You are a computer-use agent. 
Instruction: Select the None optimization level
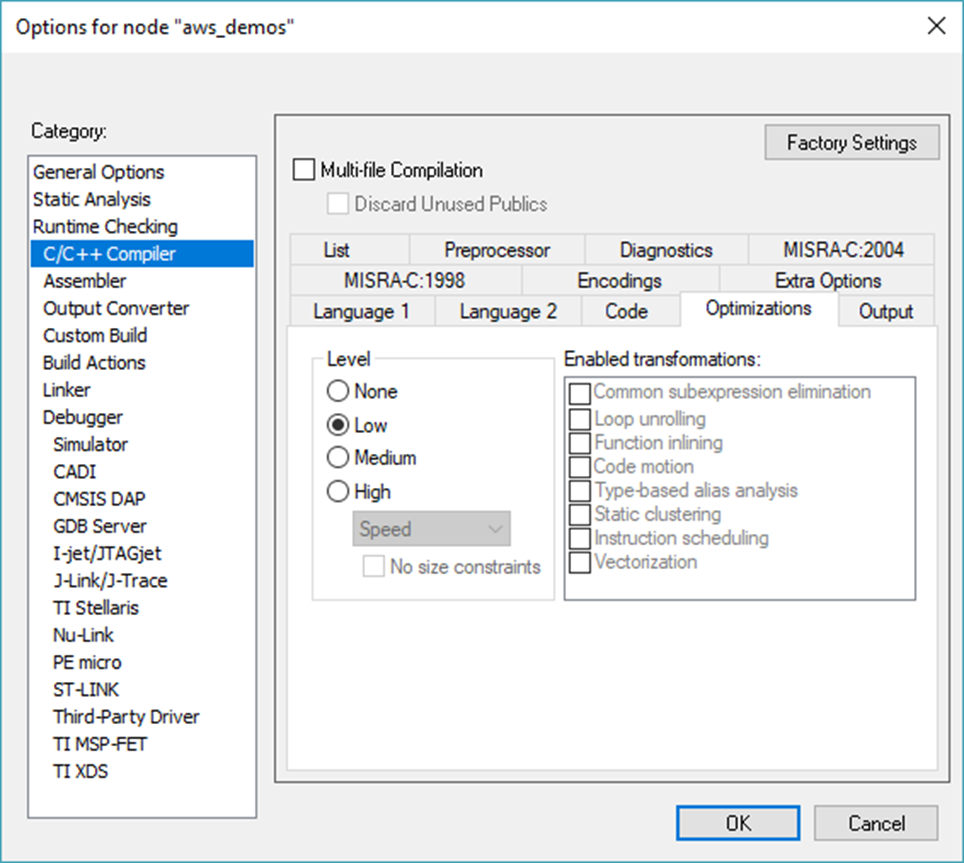337,391
